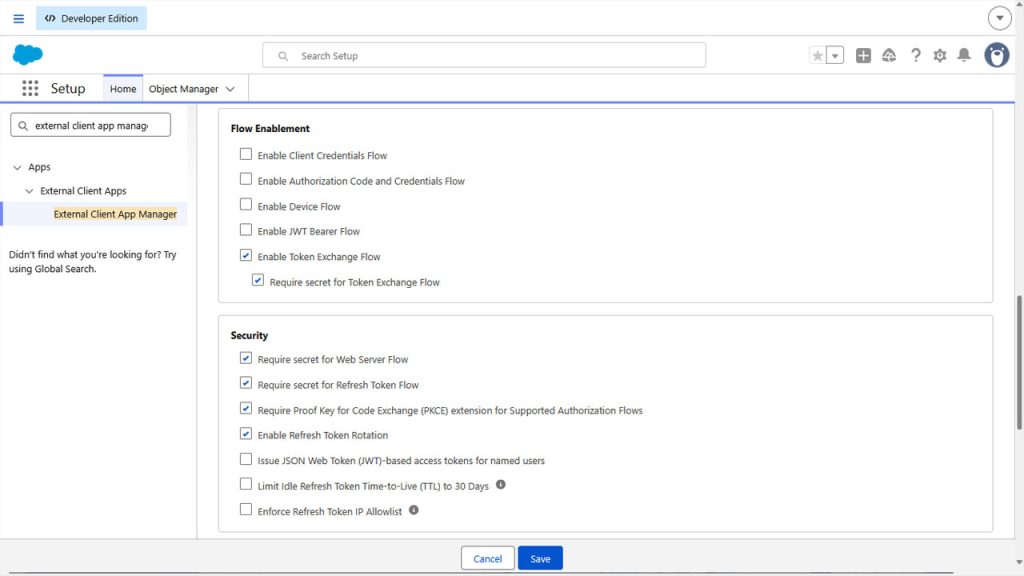Enable Client Credentials Flow checkbox
The width and height of the screenshot is (1024, 576).
tap(246, 154)
